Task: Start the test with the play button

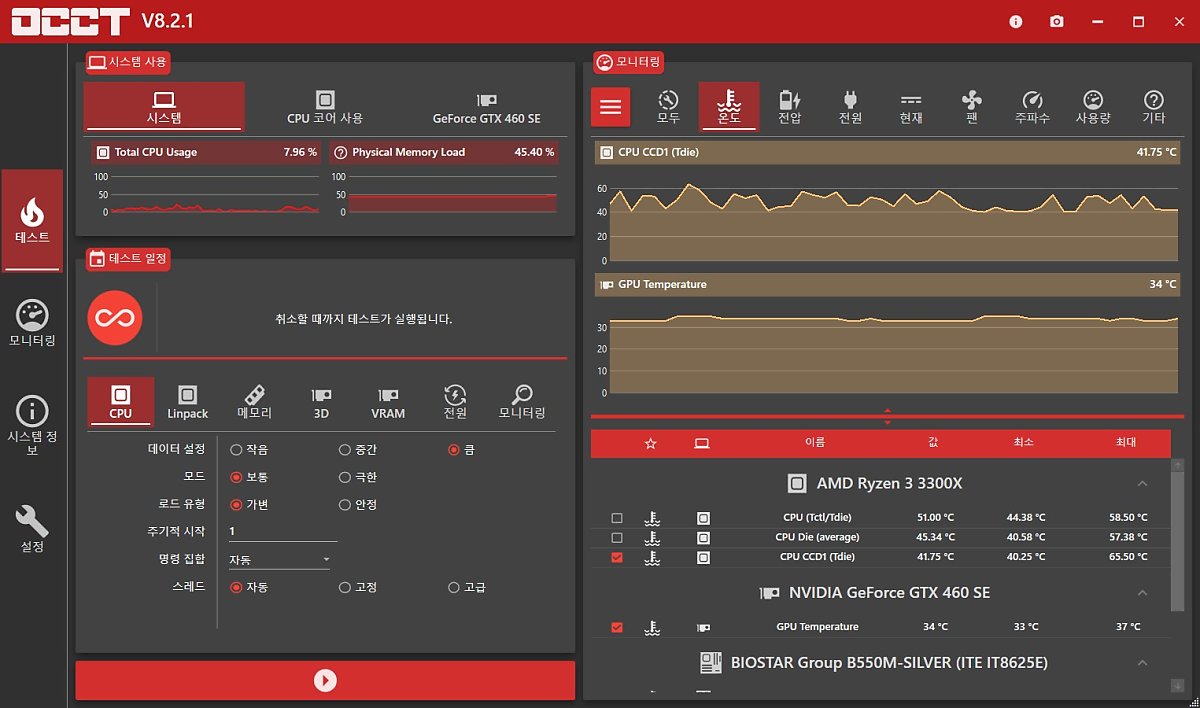Action: (325, 680)
